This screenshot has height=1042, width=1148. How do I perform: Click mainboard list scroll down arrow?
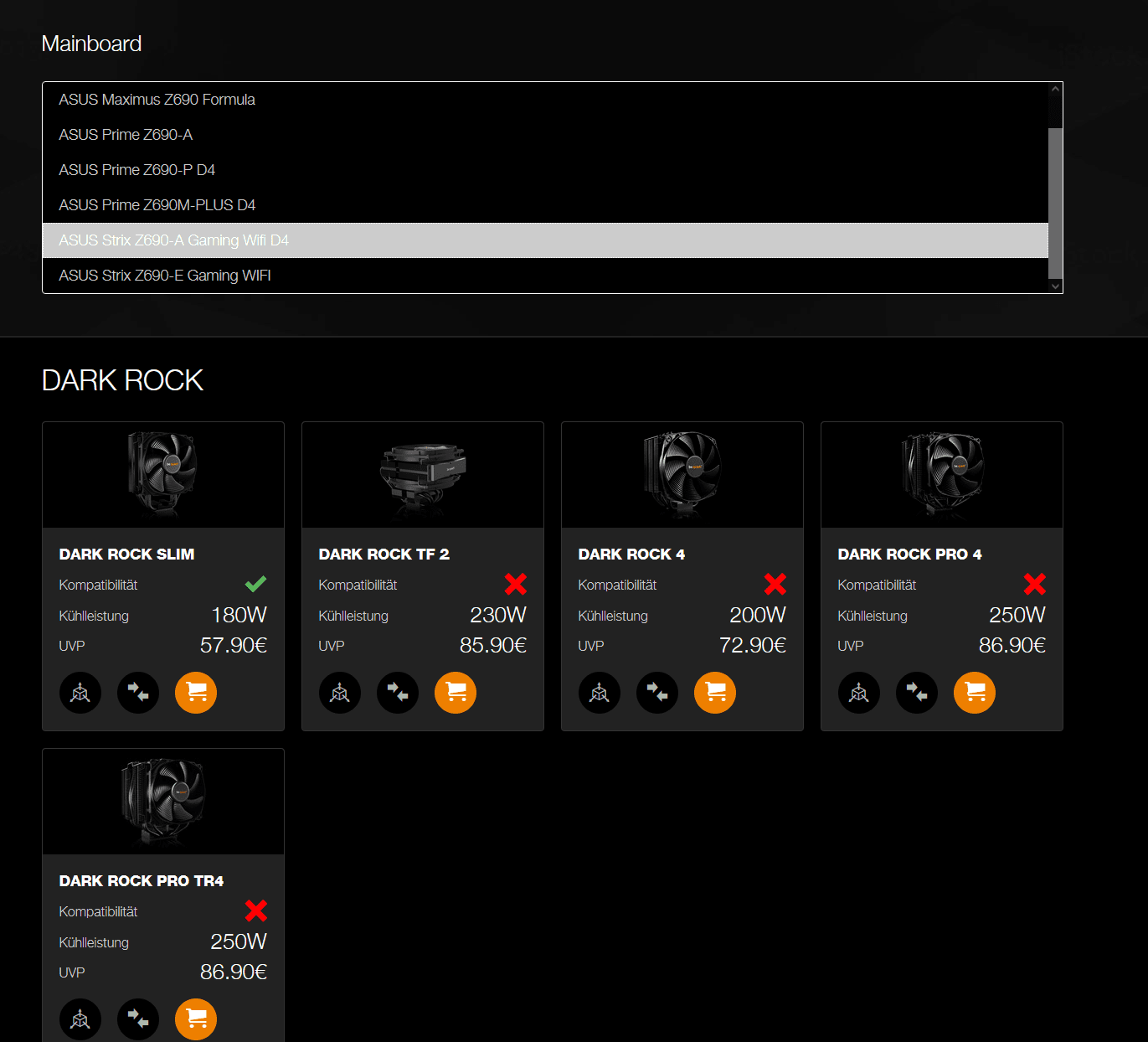(x=1055, y=286)
